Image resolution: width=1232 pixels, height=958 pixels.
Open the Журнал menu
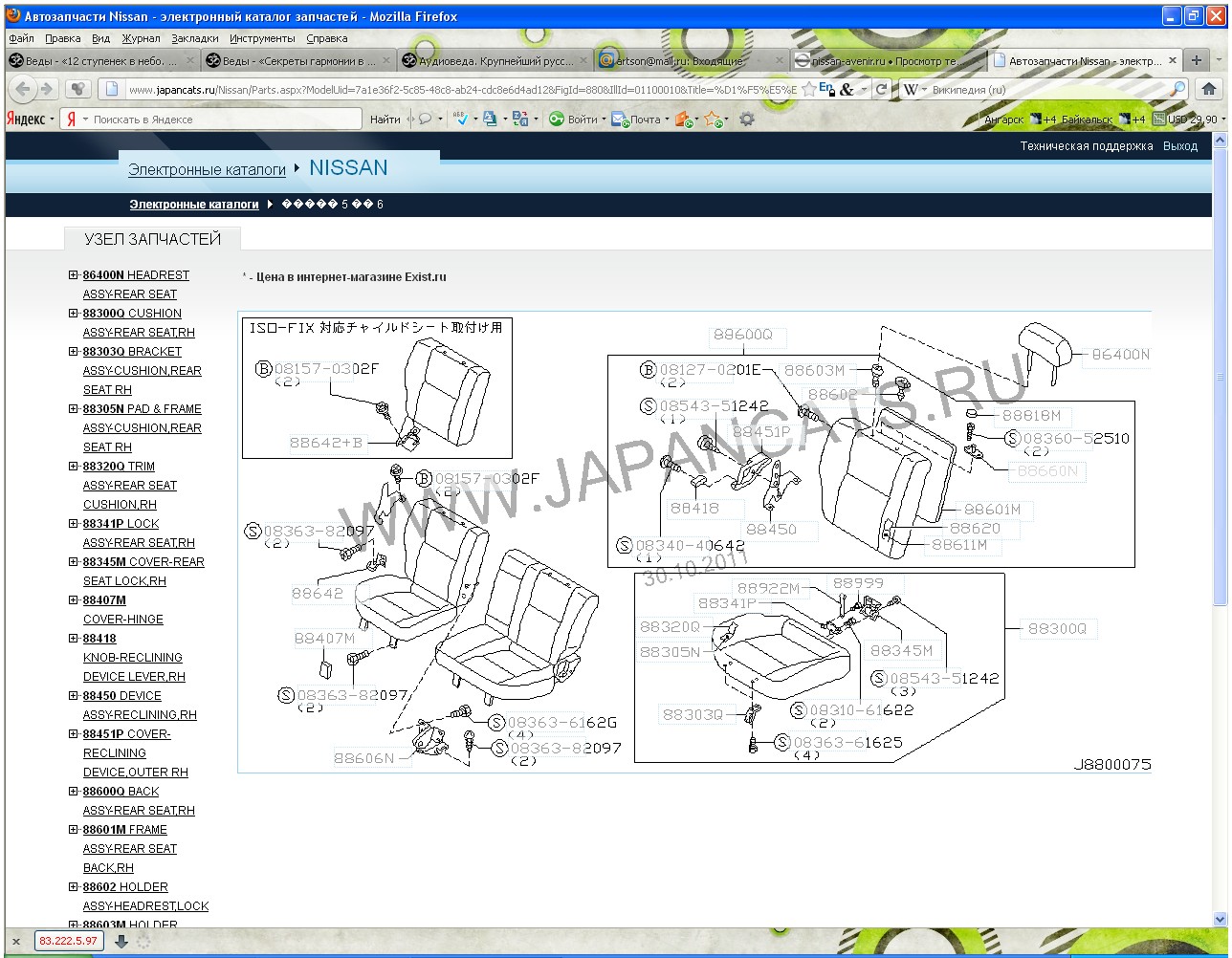click(x=141, y=38)
